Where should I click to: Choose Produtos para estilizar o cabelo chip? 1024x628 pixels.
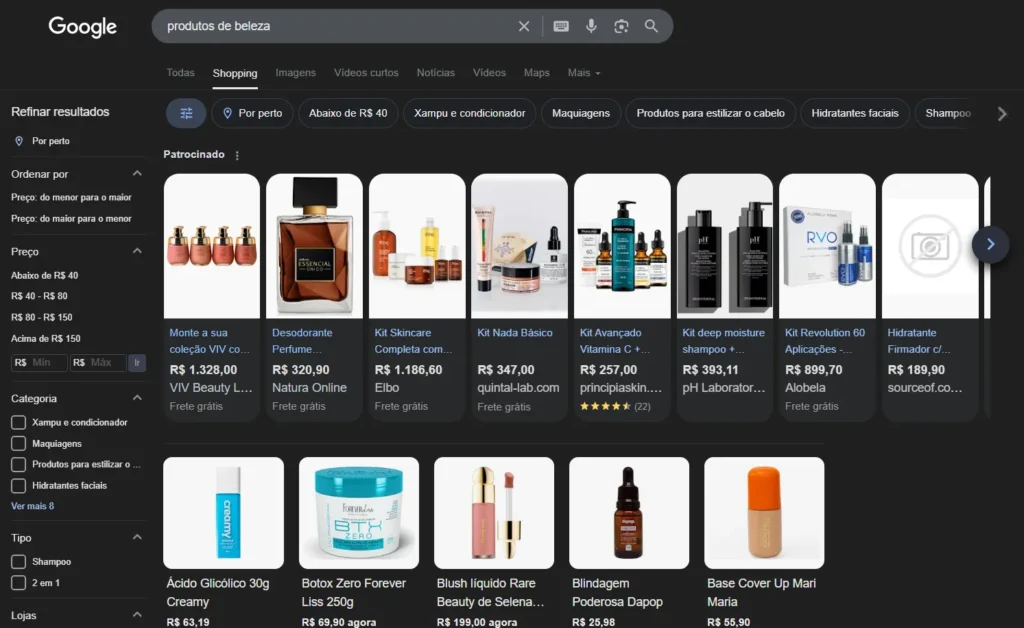click(x=711, y=114)
